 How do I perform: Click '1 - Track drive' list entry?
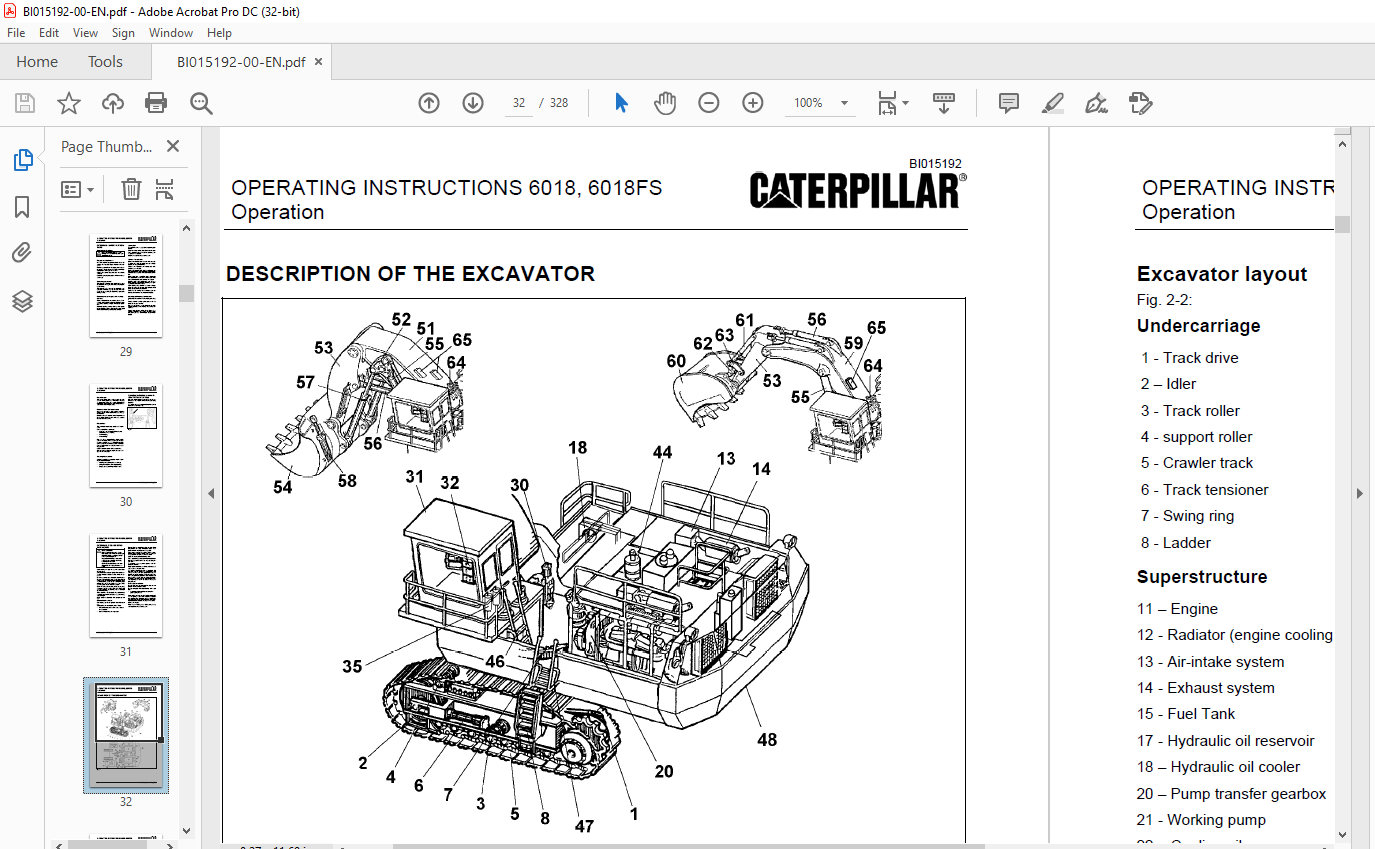[1189, 358]
